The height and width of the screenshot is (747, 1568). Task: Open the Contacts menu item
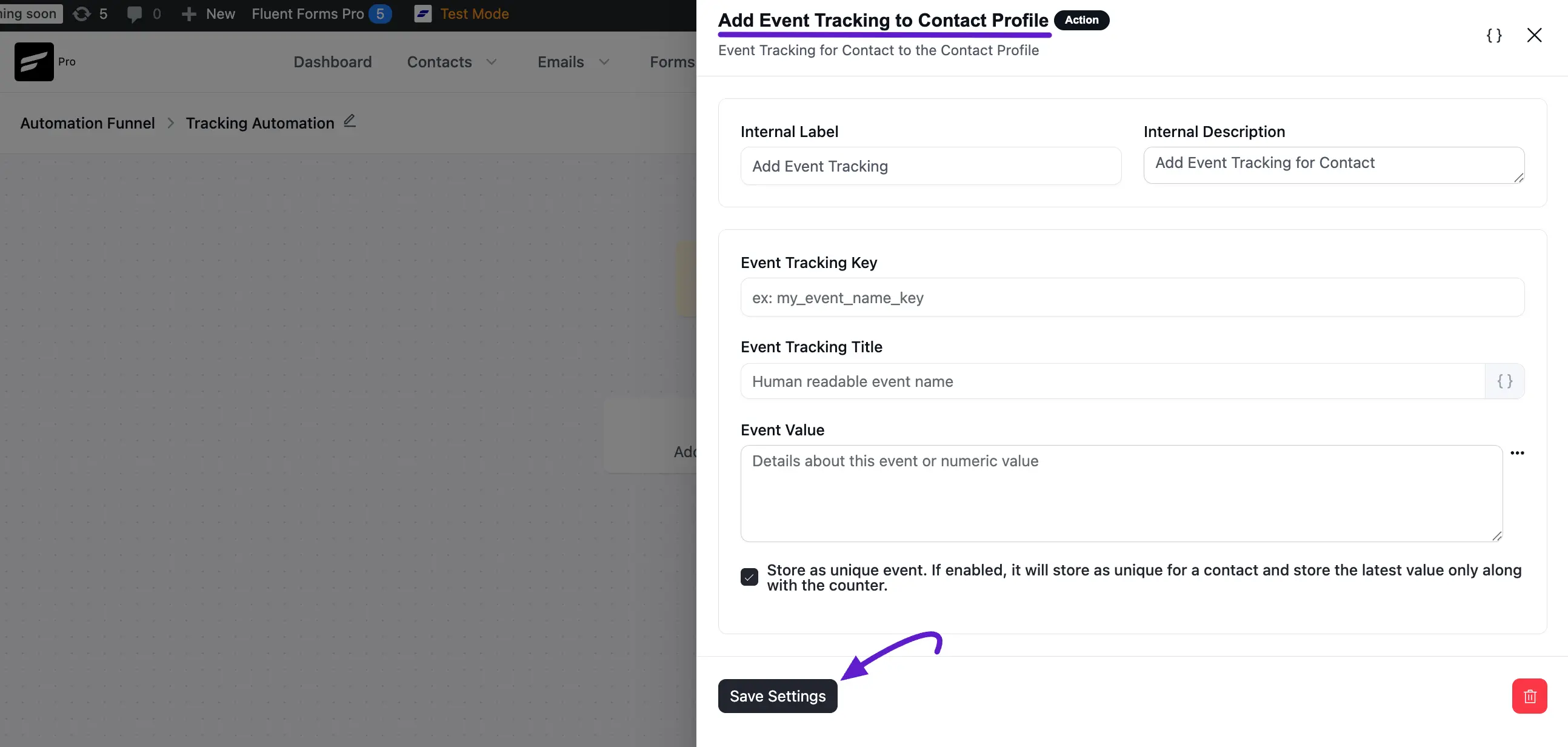[x=439, y=62]
